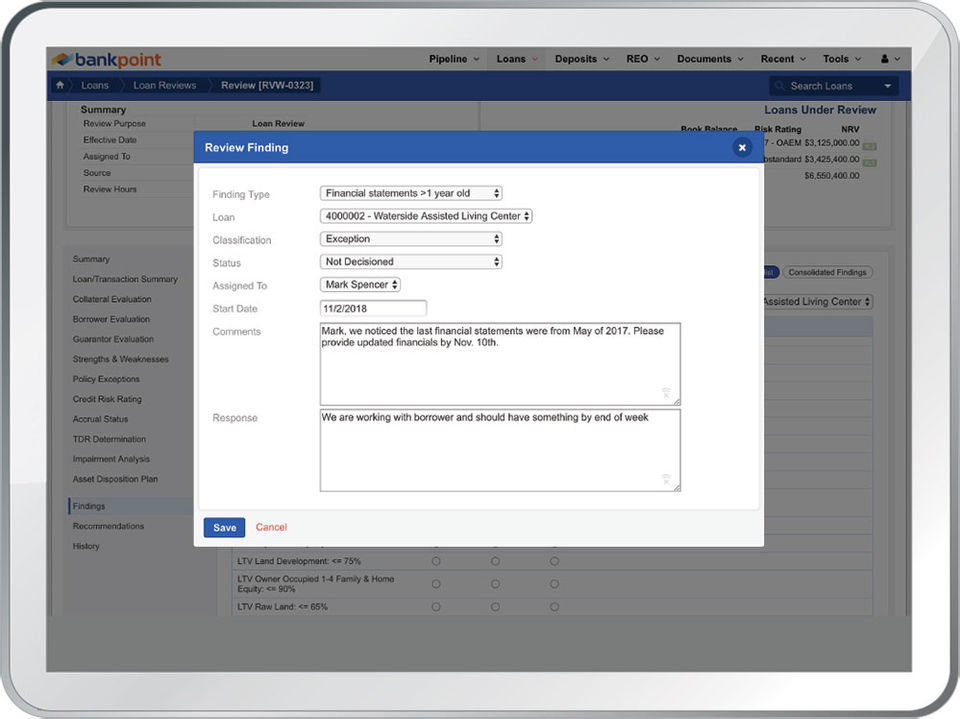Select third radio for LTV Raw Land
The height and width of the screenshot is (719, 960).
[x=554, y=607]
